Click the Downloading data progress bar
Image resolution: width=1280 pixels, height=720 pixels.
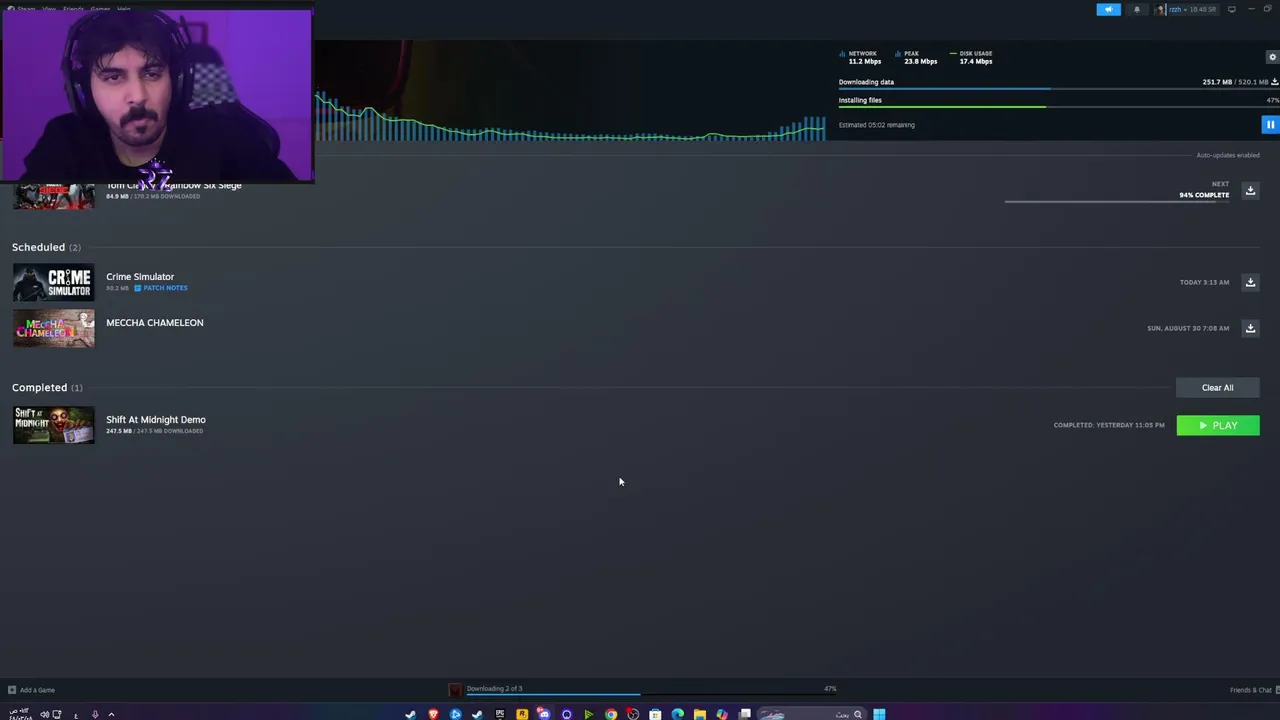(x=1058, y=89)
